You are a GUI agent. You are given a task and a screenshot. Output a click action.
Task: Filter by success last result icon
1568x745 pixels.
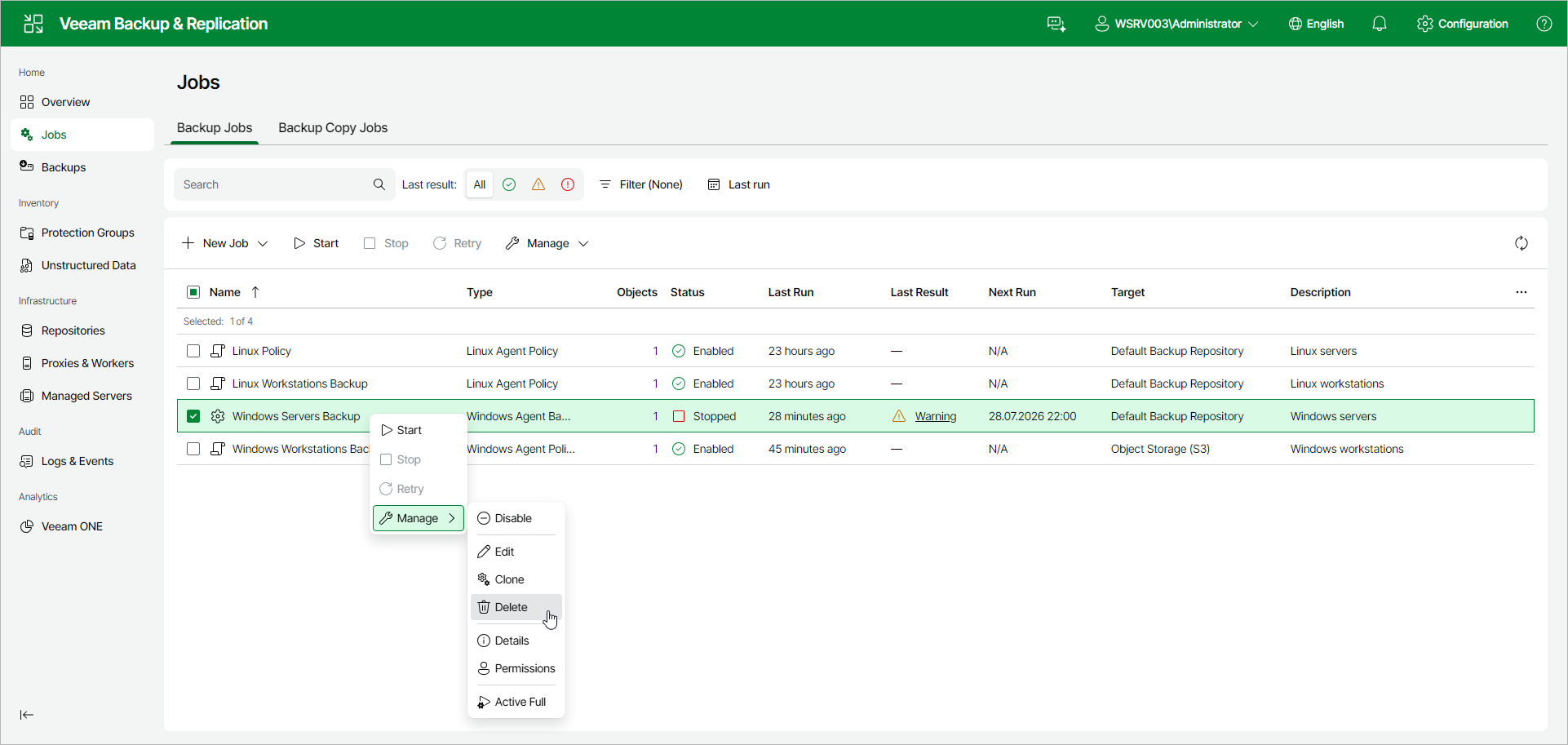pos(509,184)
